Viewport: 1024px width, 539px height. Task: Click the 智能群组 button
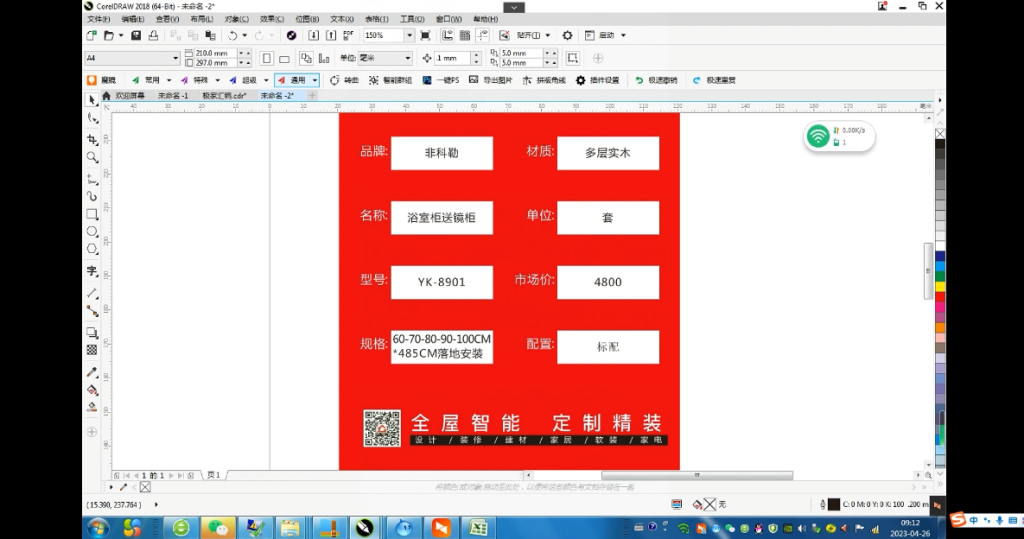(x=391, y=80)
